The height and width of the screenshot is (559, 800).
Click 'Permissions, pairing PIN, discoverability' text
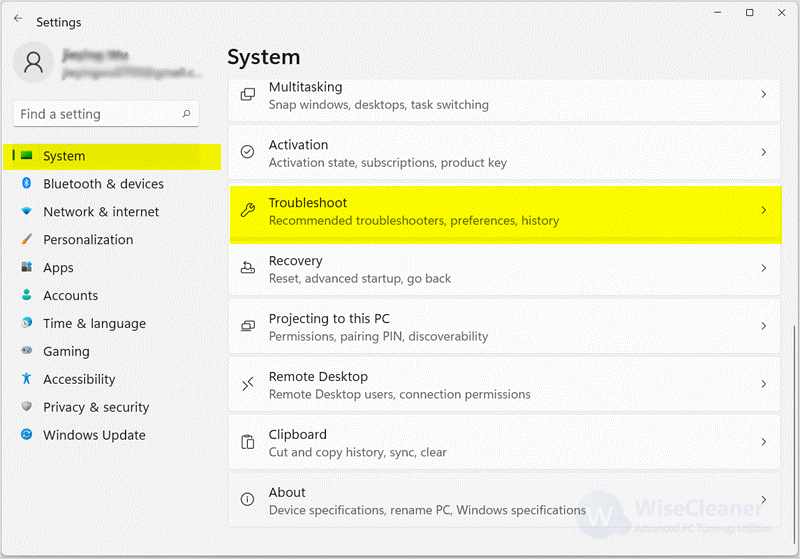click(x=379, y=337)
